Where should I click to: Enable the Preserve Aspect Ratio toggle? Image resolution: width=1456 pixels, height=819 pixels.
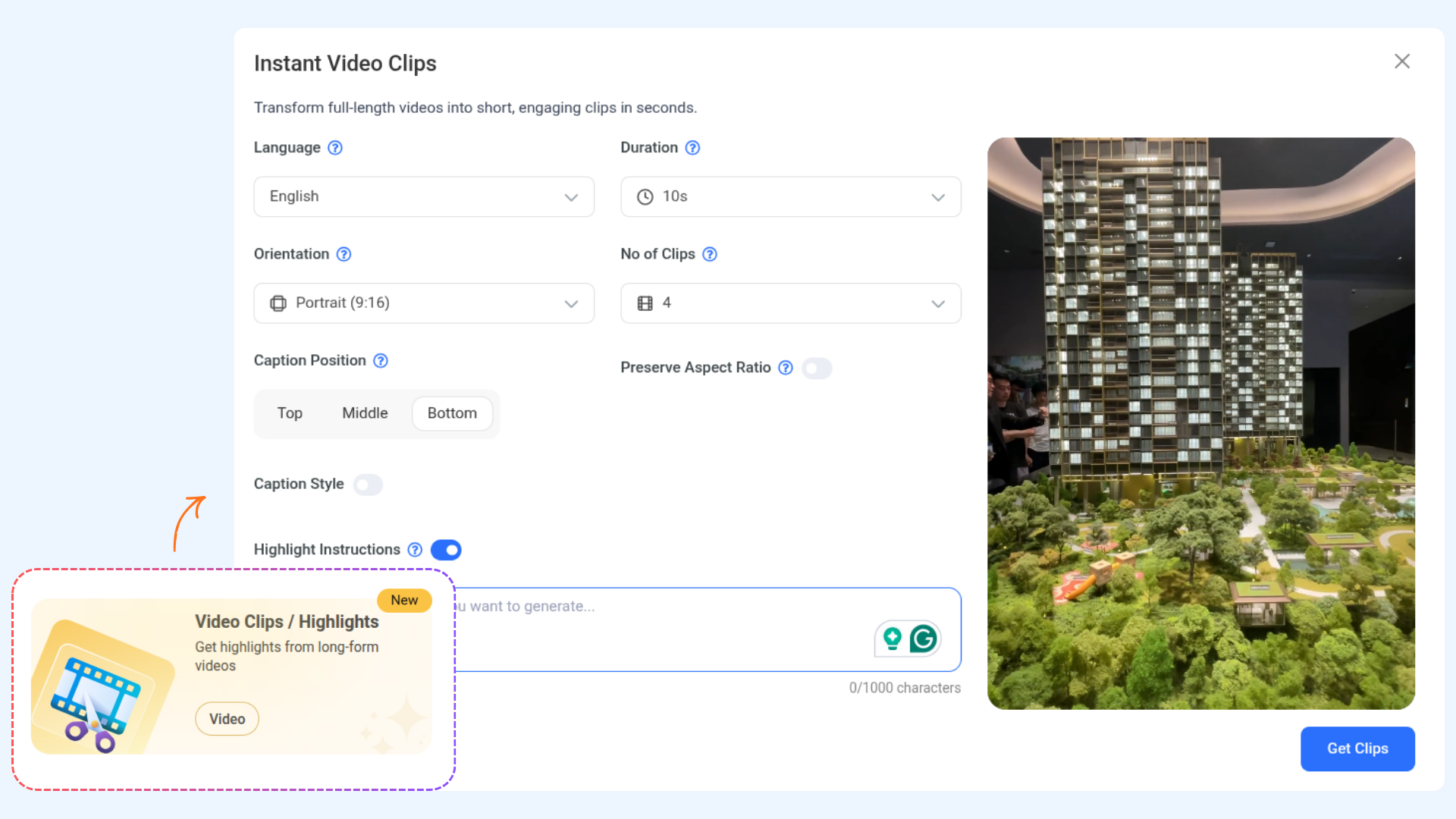tap(817, 369)
